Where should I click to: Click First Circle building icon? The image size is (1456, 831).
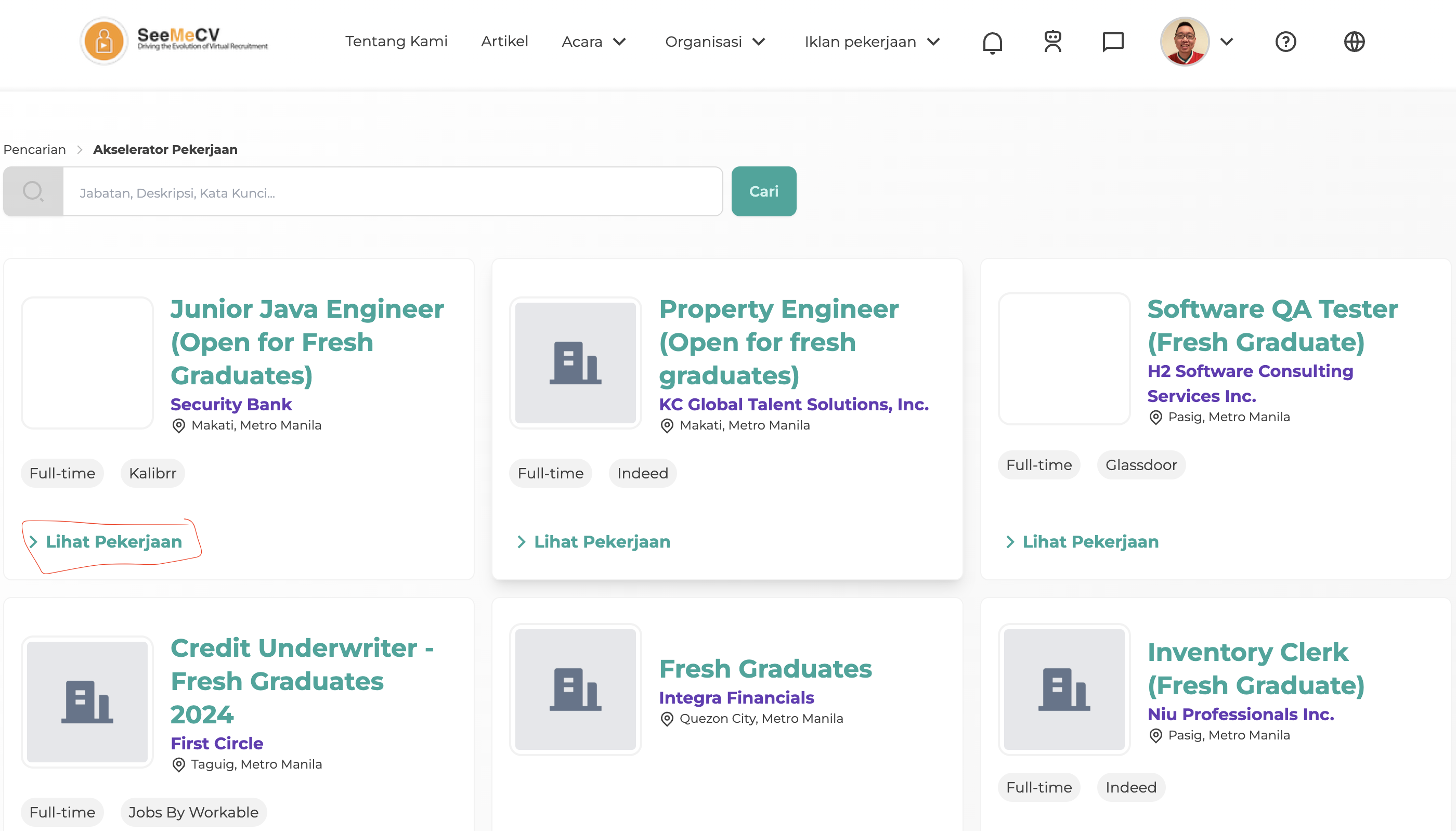click(87, 702)
